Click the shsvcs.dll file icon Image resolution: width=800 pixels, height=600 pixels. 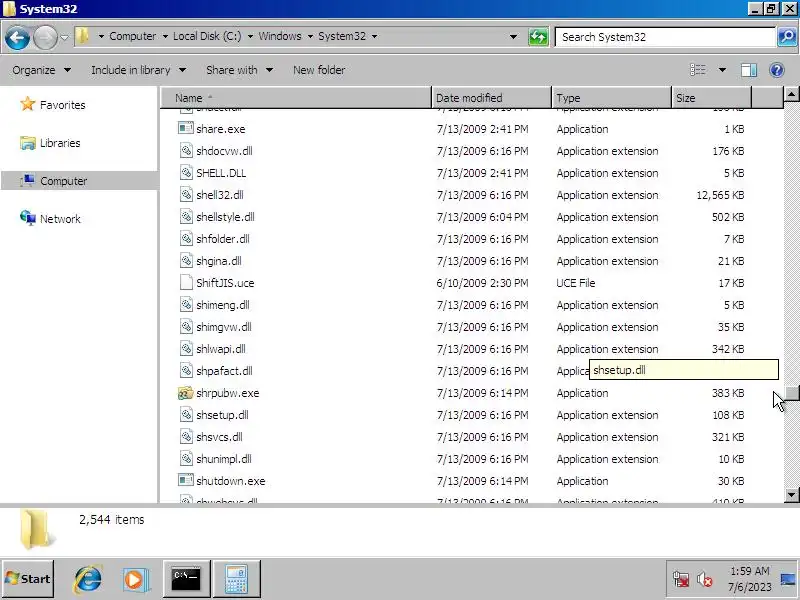point(186,436)
